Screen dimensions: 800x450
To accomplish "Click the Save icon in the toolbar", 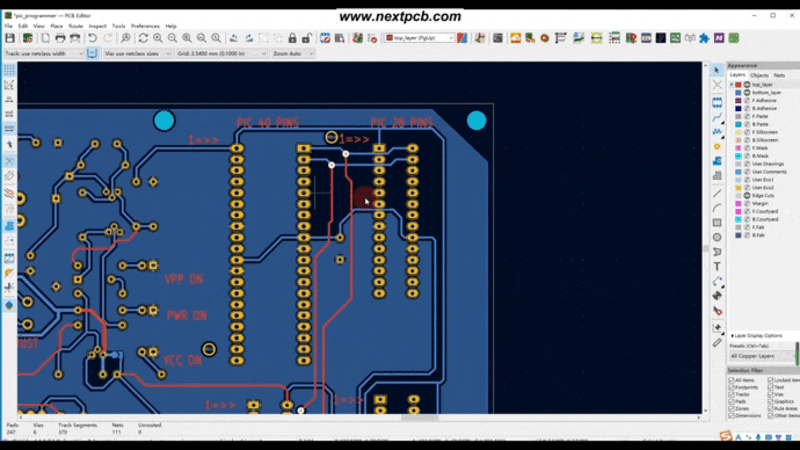I will pos(9,38).
